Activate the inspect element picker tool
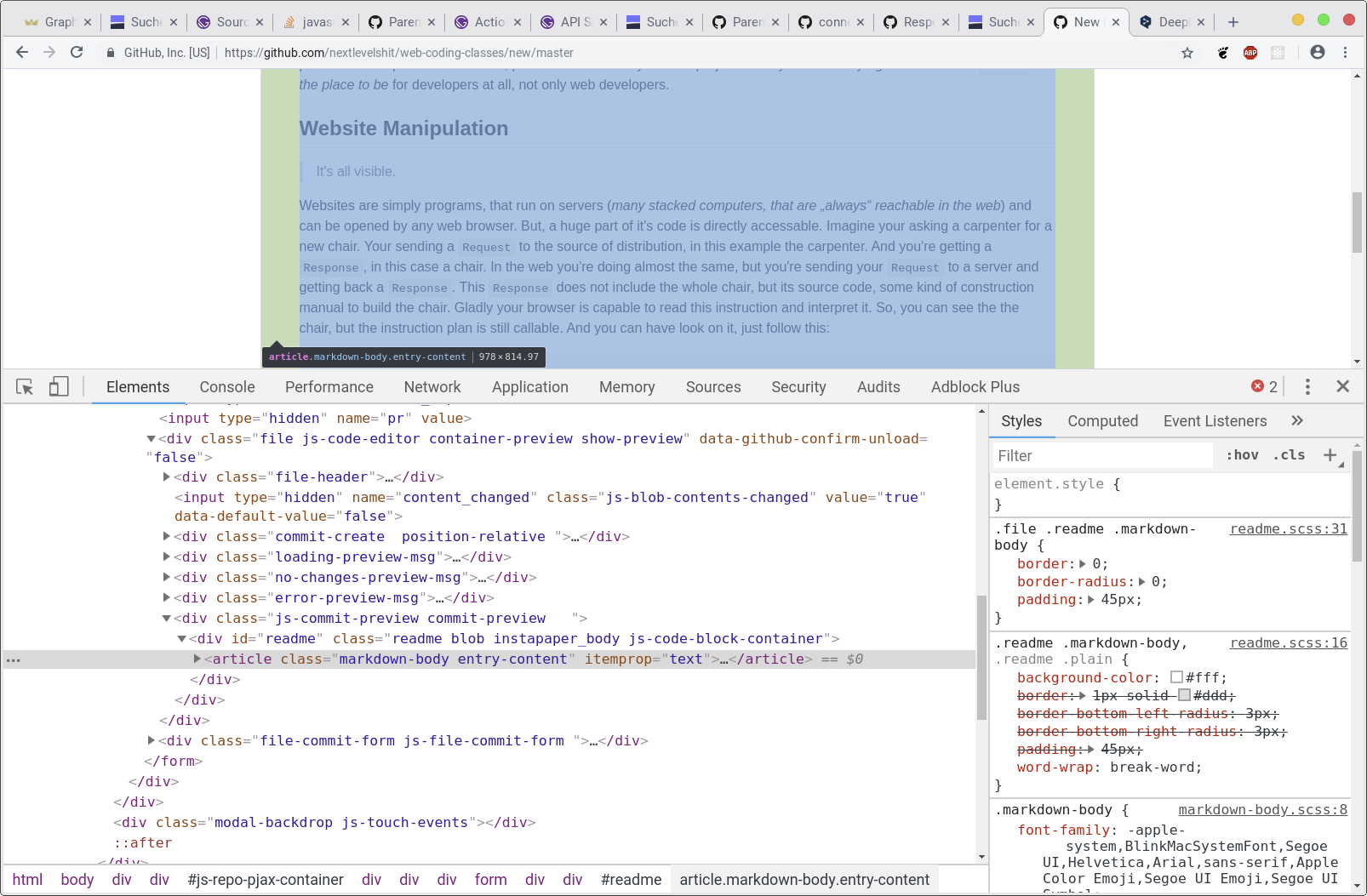 pyautogui.click(x=25, y=387)
